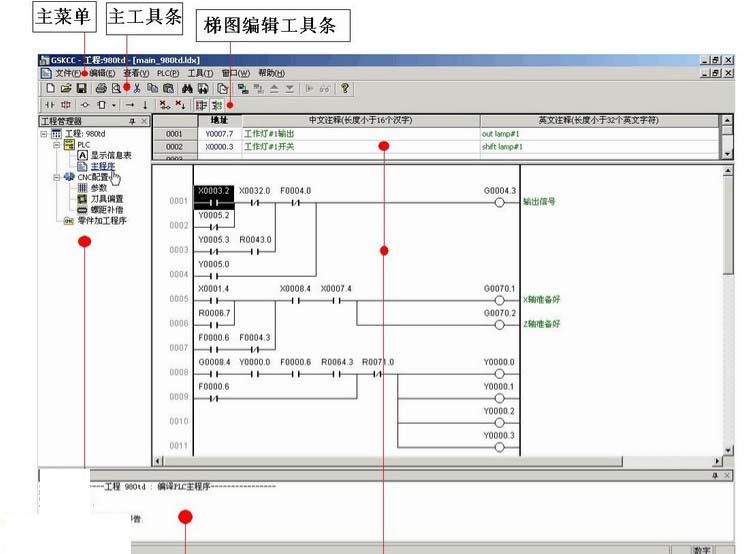Click address cell Y0007.7
Screen dimensions: 748x554
click(x=219, y=134)
